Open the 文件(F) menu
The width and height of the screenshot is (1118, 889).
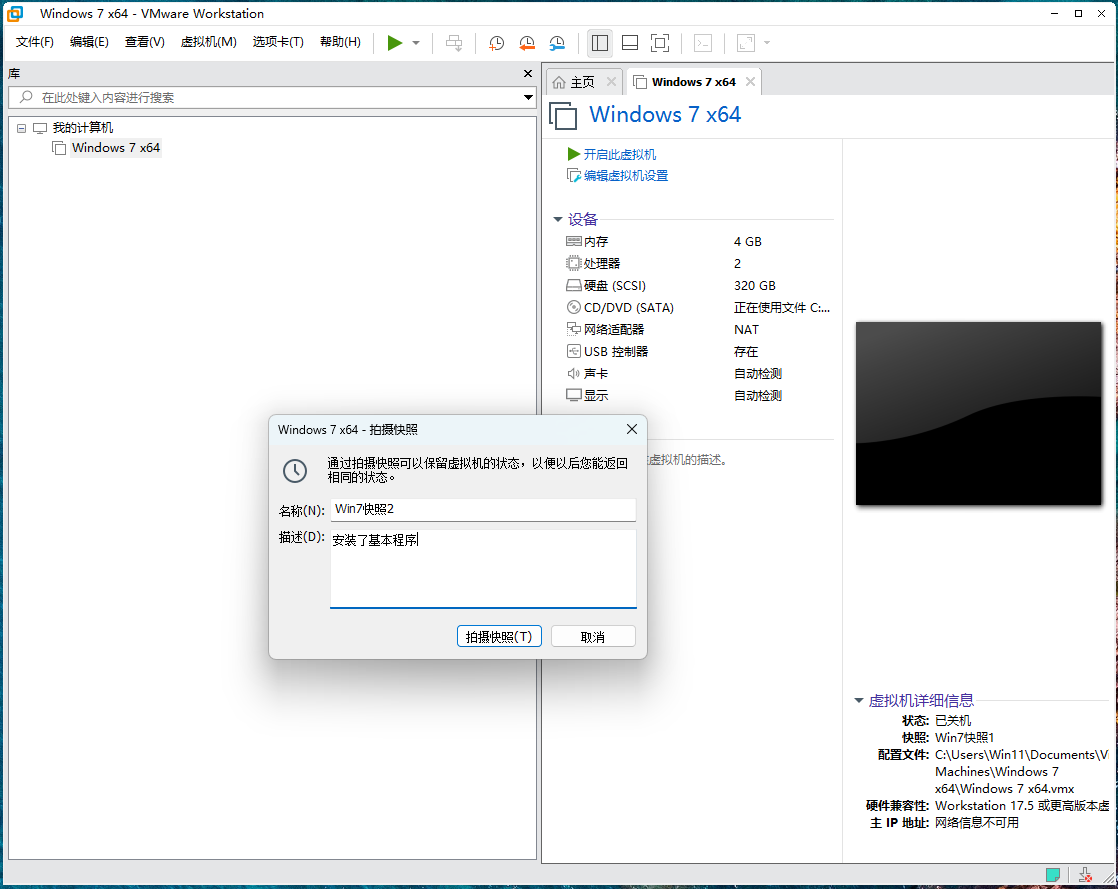35,42
